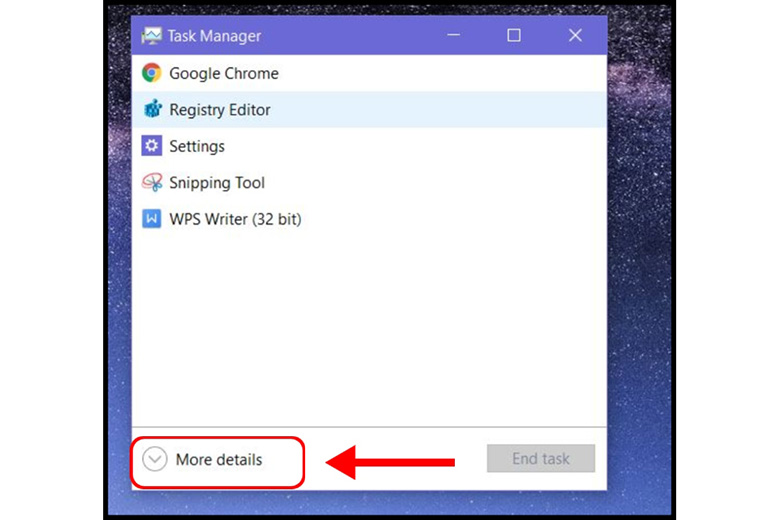Image resolution: width=780 pixels, height=520 pixels.
Task: Select Google Chrome text row
Action: 369,73
